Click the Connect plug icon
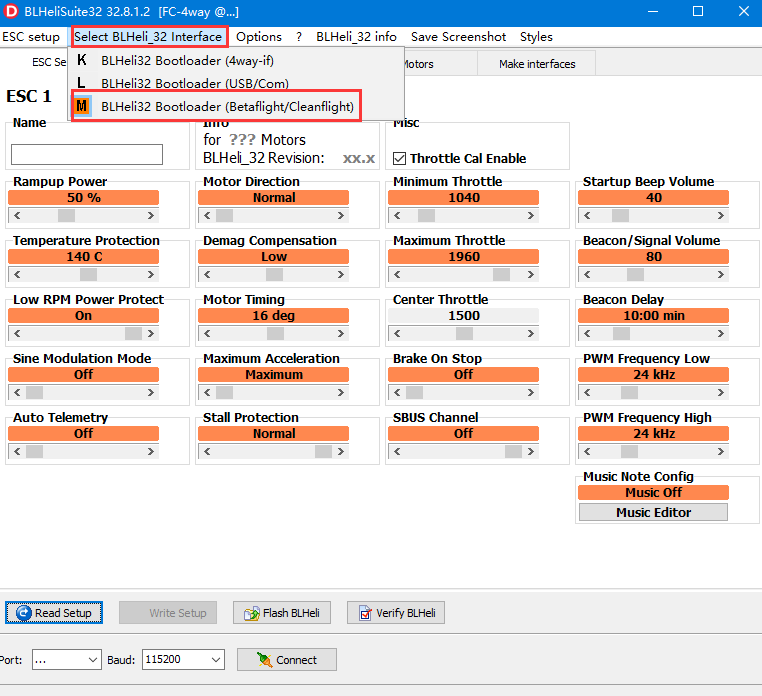The image size is (762, 696). click(x=264, y=660)
